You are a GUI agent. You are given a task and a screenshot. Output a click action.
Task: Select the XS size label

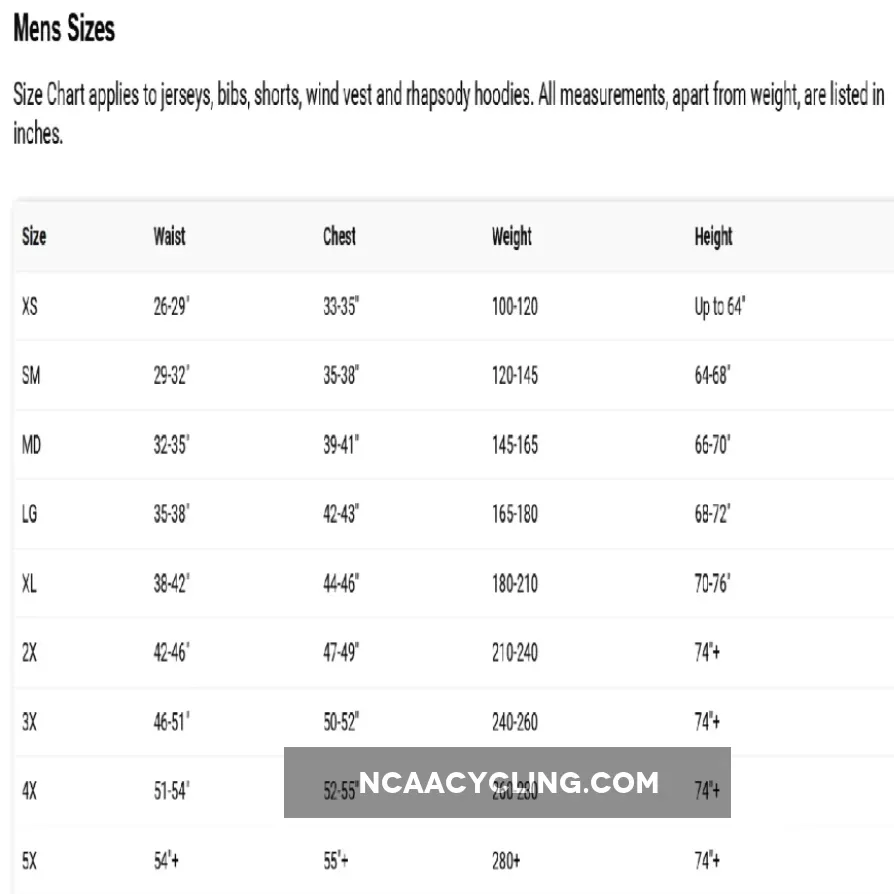pos(30,306)
